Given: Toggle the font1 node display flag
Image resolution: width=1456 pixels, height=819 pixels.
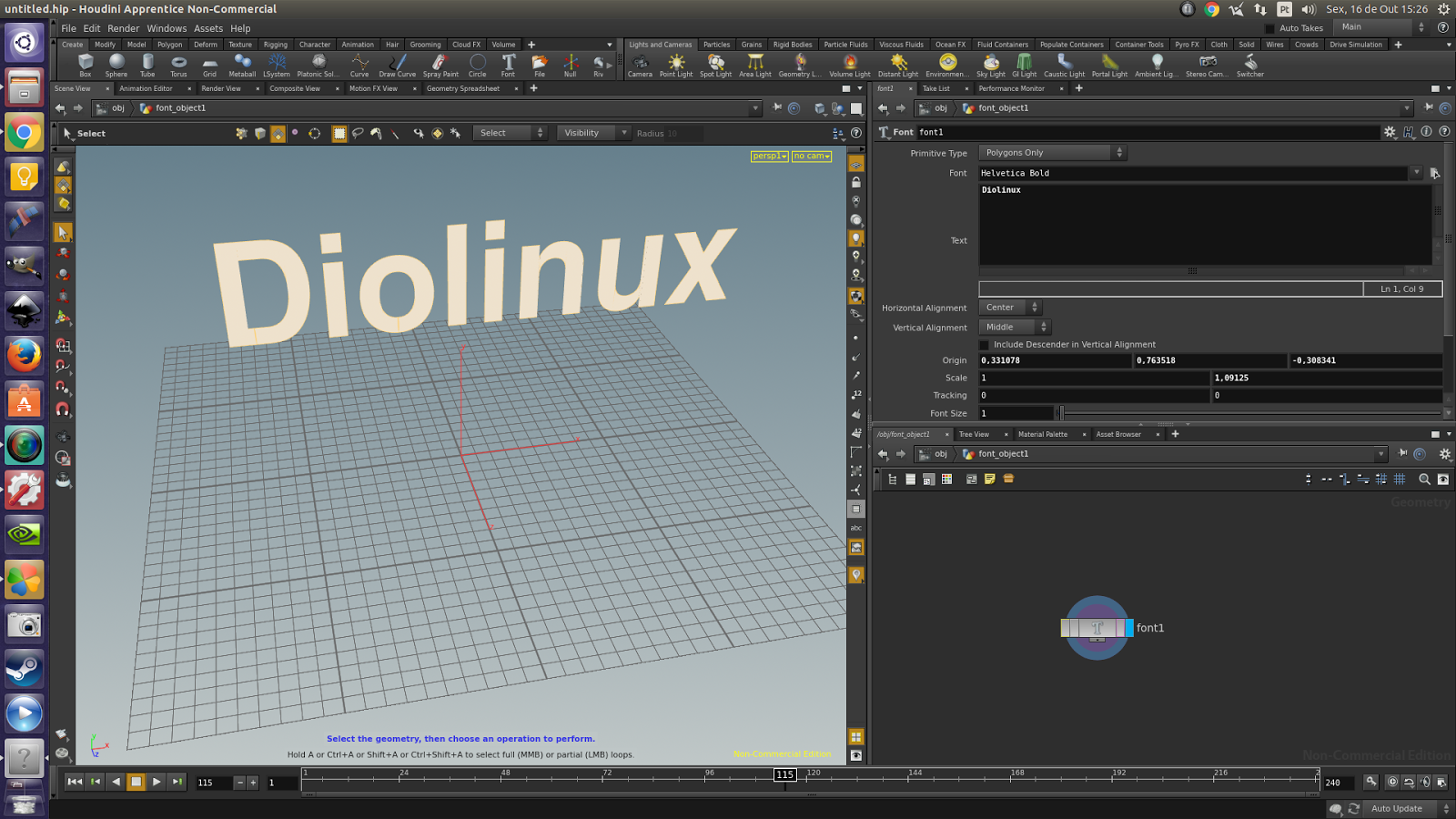Looking at the screenshot, I should click(1129, 628).
